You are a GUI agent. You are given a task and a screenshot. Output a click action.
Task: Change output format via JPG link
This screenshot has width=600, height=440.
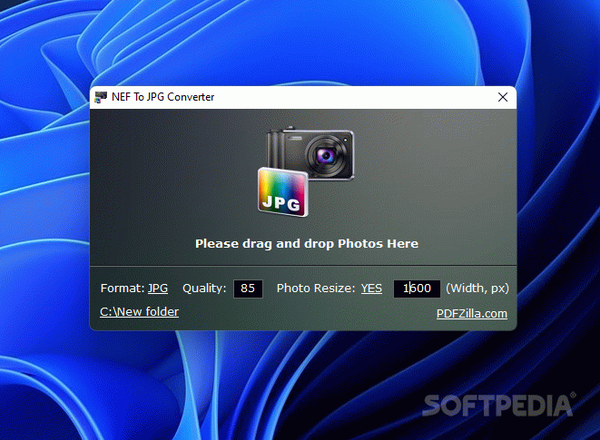[x=158, y=288]
